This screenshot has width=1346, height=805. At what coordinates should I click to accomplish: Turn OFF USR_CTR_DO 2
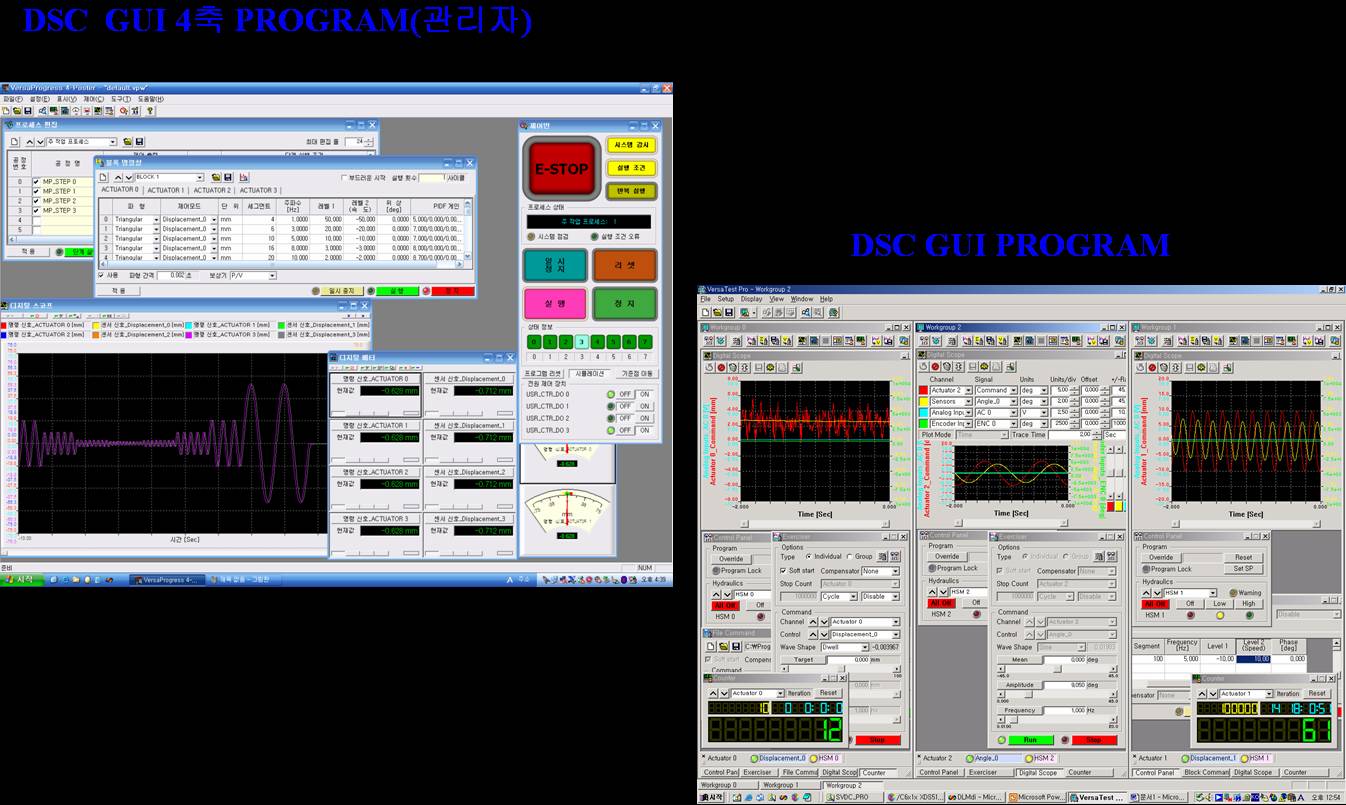(x=625, y=418)
